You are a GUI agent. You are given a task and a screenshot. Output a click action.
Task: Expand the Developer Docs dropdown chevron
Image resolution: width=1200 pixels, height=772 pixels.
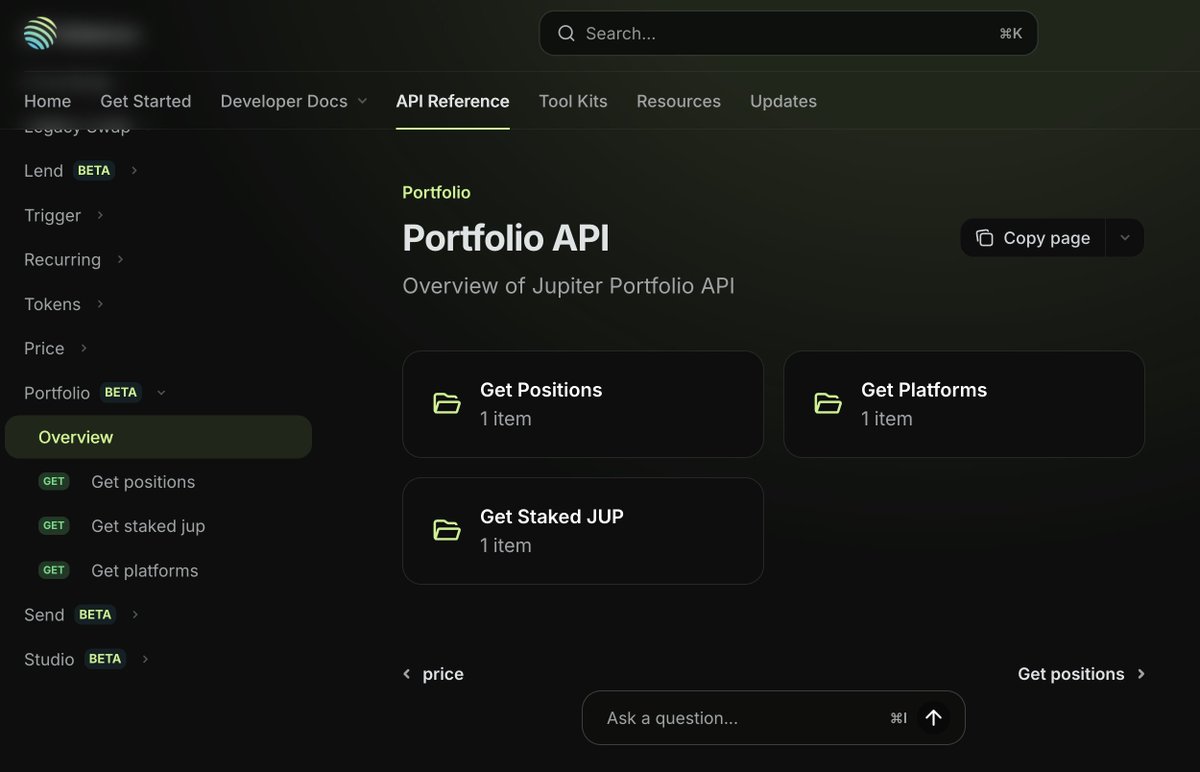[x=362, y=101]
